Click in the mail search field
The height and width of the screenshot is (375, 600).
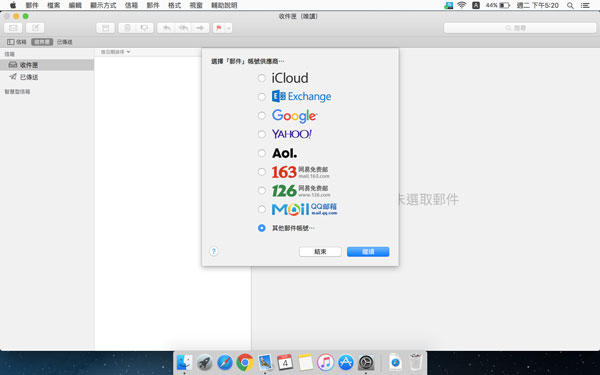[x=520, y=28]
